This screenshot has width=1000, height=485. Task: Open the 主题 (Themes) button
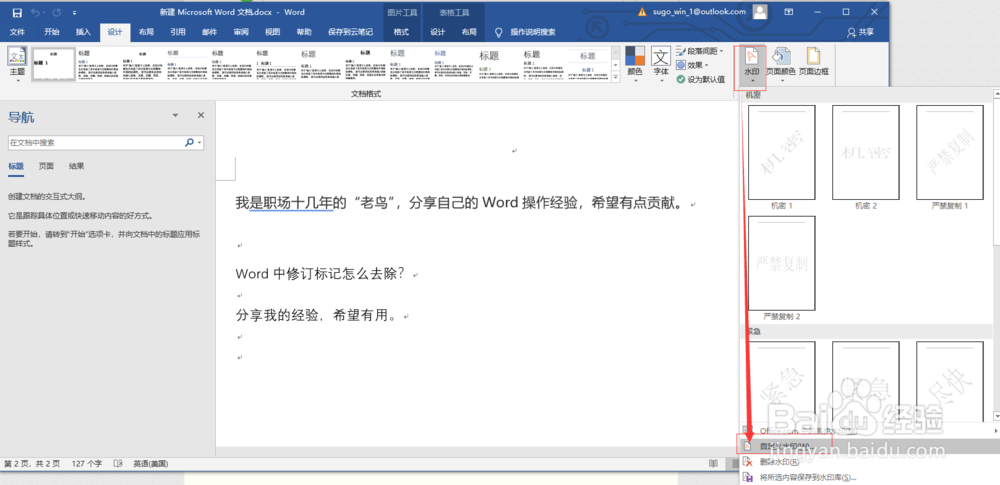point(17,64)
